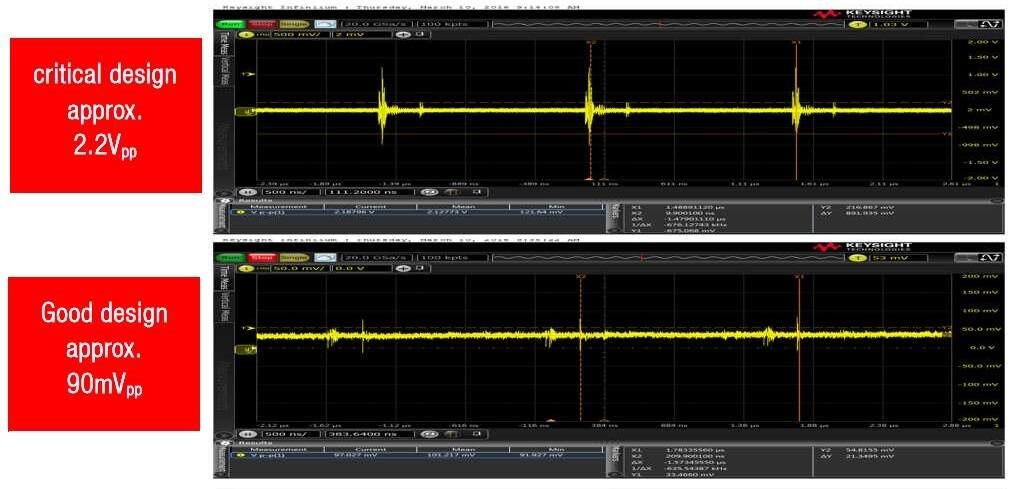This screenshot has height=489, width=1012.
Task: Click 0.0 V offset field in bottom scope
Action: pos(361,268)
